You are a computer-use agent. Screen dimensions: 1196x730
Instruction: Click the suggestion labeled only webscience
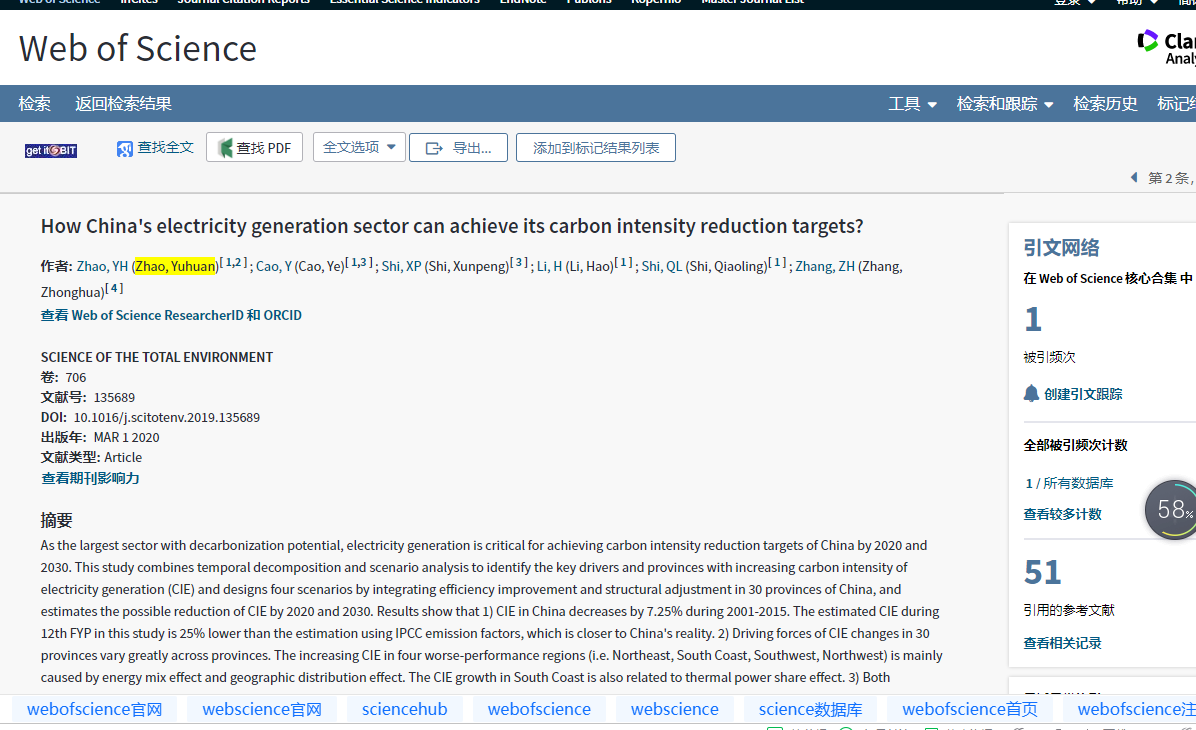[x=674, y=709]
